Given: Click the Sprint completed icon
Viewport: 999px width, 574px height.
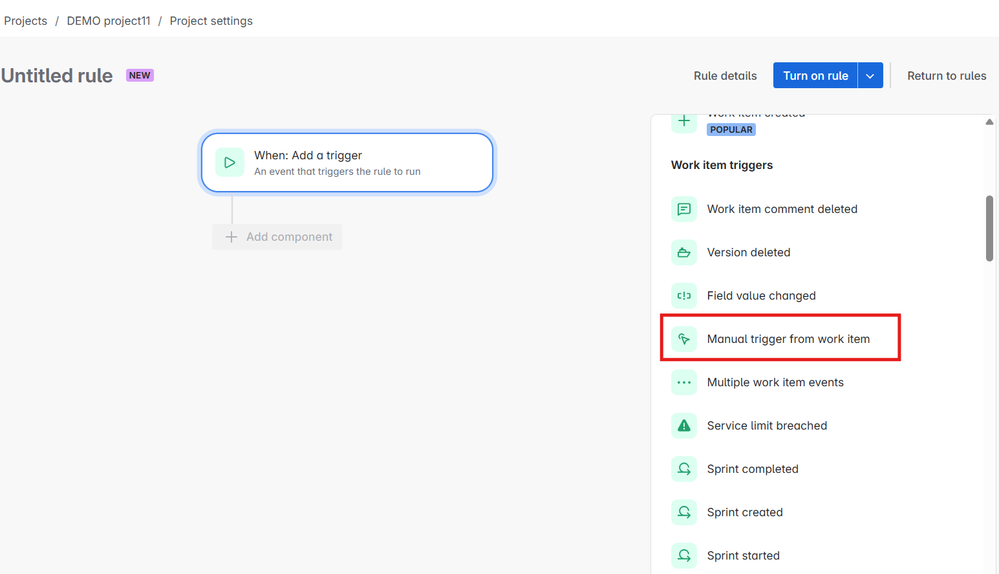Looking at the screenshot, I should [x=684, y=469].
